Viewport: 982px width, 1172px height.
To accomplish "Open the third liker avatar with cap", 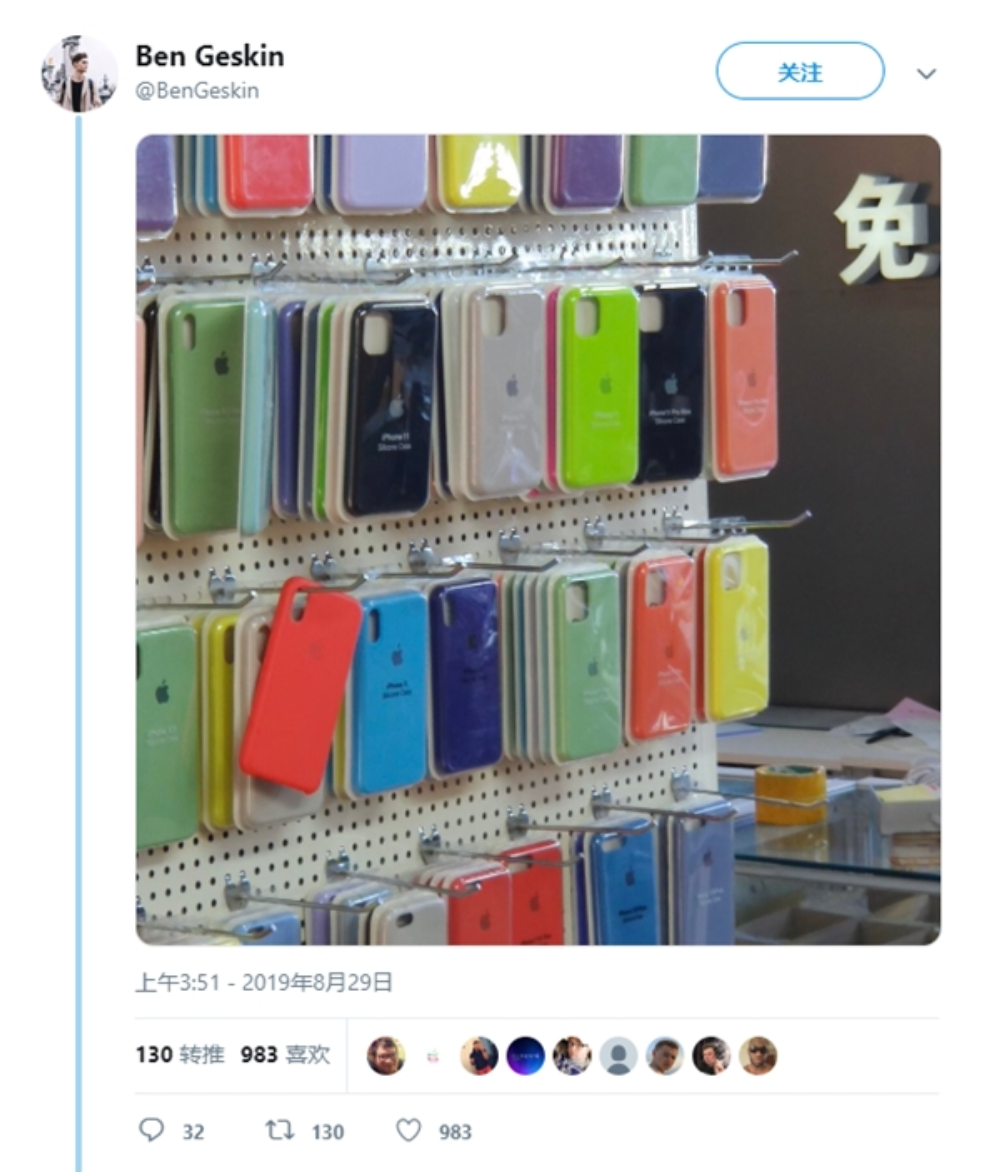I will pos(479,1055).
